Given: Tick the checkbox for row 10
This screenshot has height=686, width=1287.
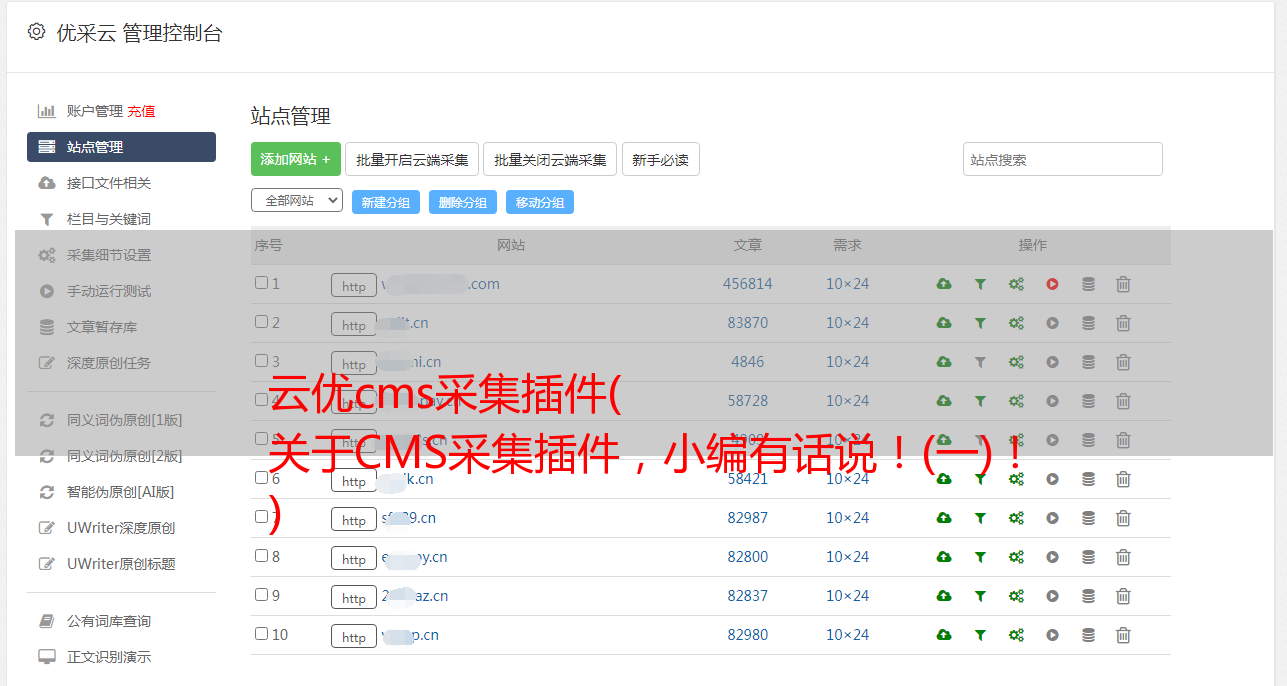Looking at the screenshot, I should [x=261, y=634].
